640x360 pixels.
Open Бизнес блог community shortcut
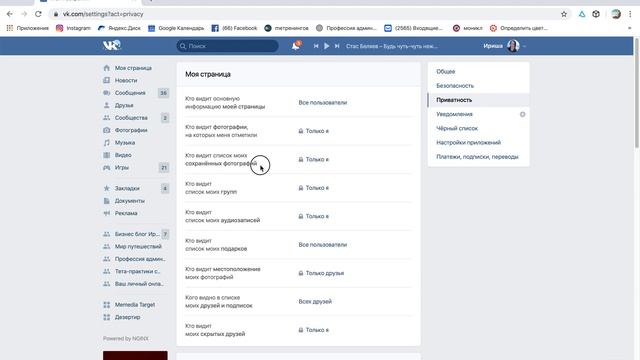click(x=137, y=234)
